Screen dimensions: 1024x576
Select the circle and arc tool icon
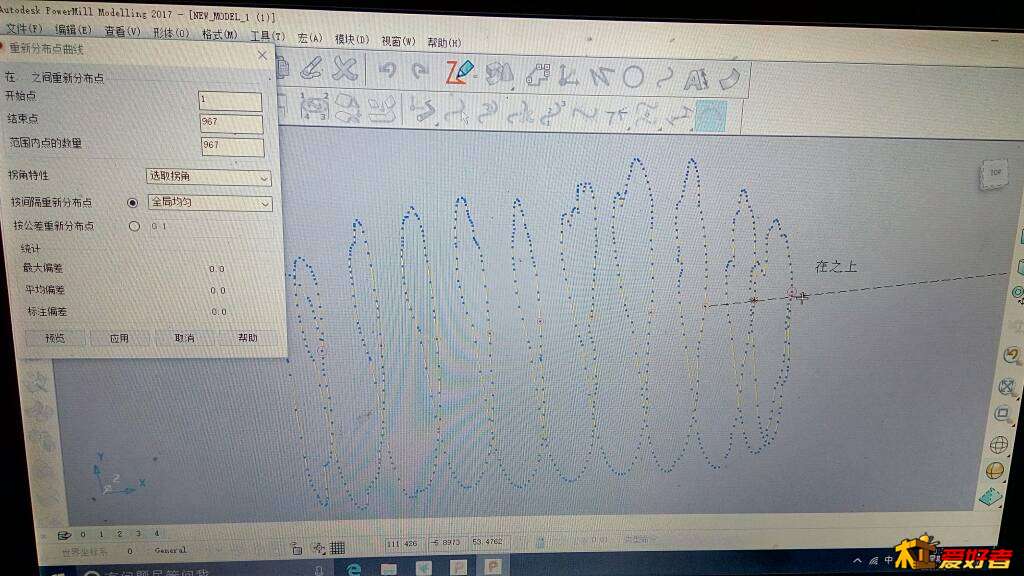coord(633,77)
